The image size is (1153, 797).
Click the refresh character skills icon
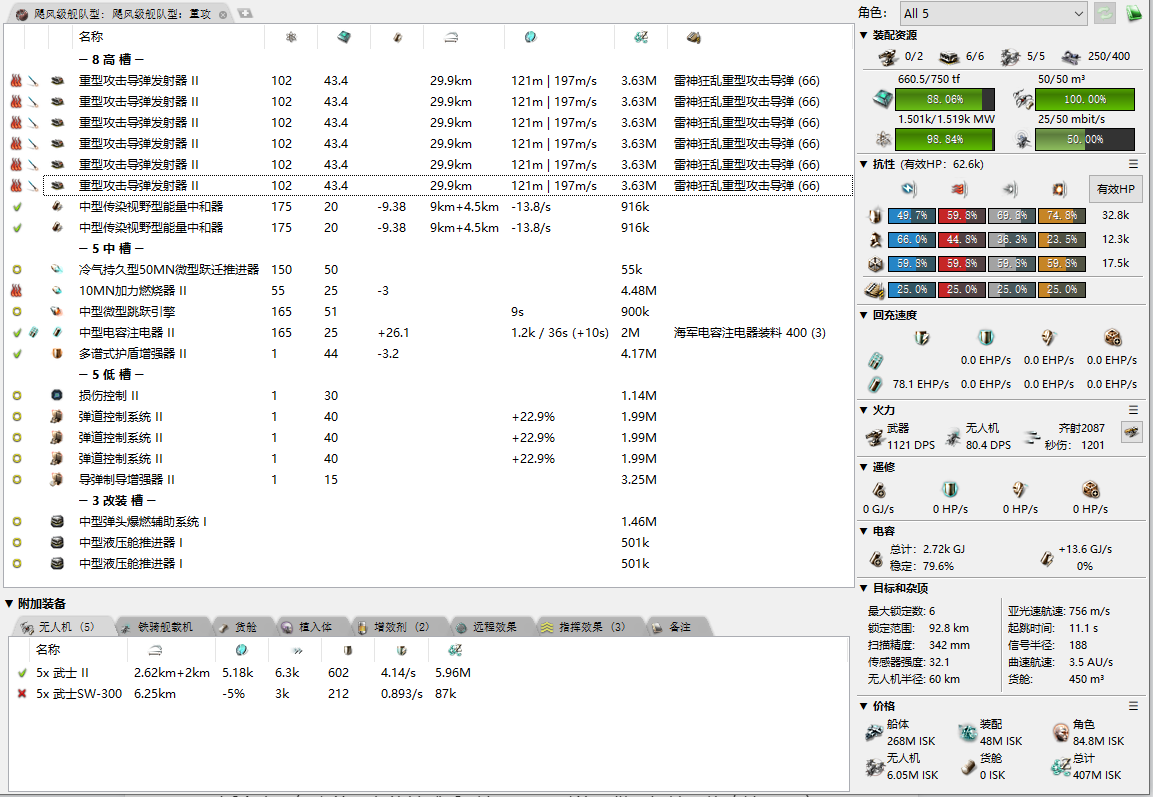[x=1105, y=13]
